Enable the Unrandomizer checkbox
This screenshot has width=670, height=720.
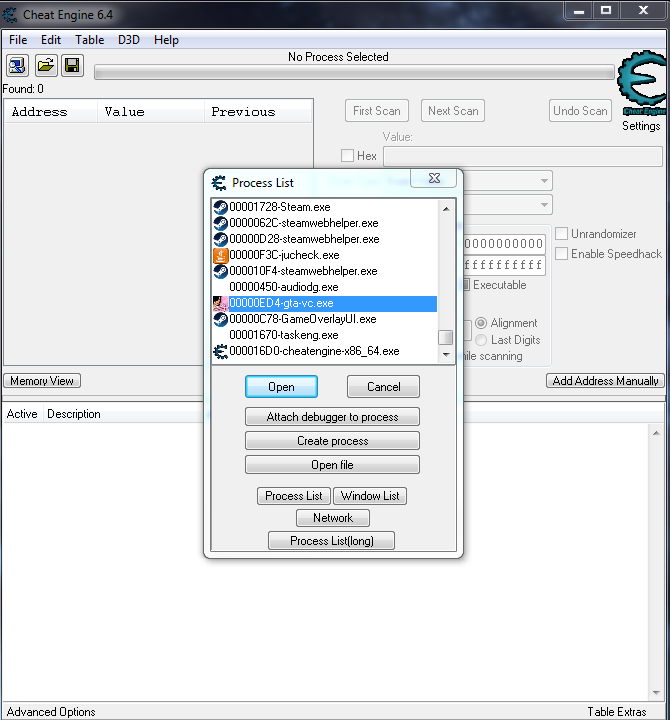click(x=561, y=234)
